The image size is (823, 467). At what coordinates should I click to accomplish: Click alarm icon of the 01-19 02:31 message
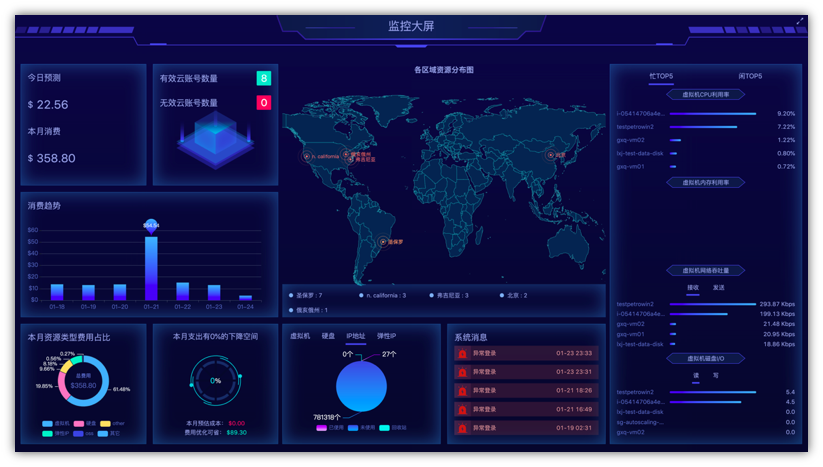(x=462, y=428)
